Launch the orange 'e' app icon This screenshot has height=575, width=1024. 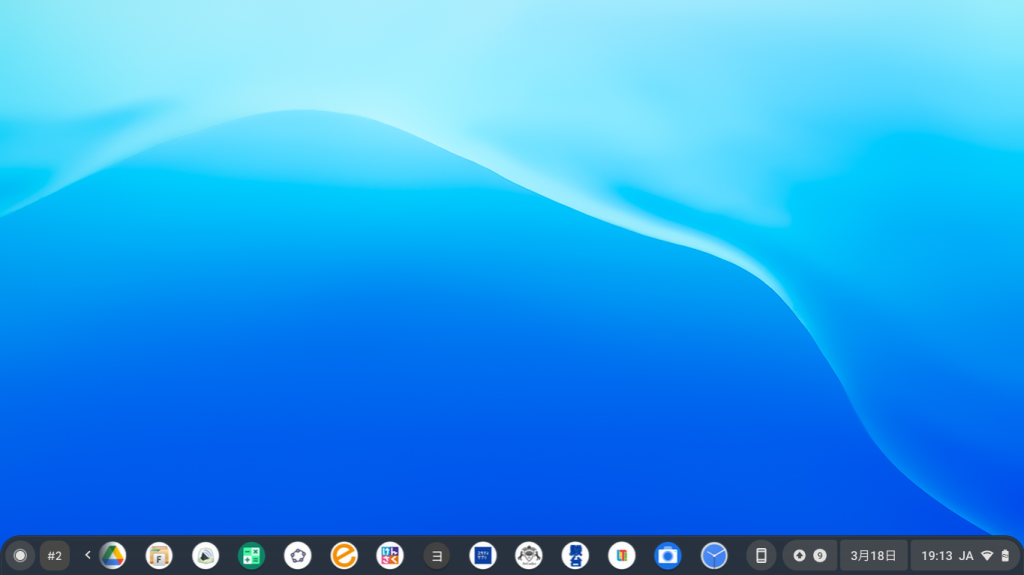click(x=344, y=556)
